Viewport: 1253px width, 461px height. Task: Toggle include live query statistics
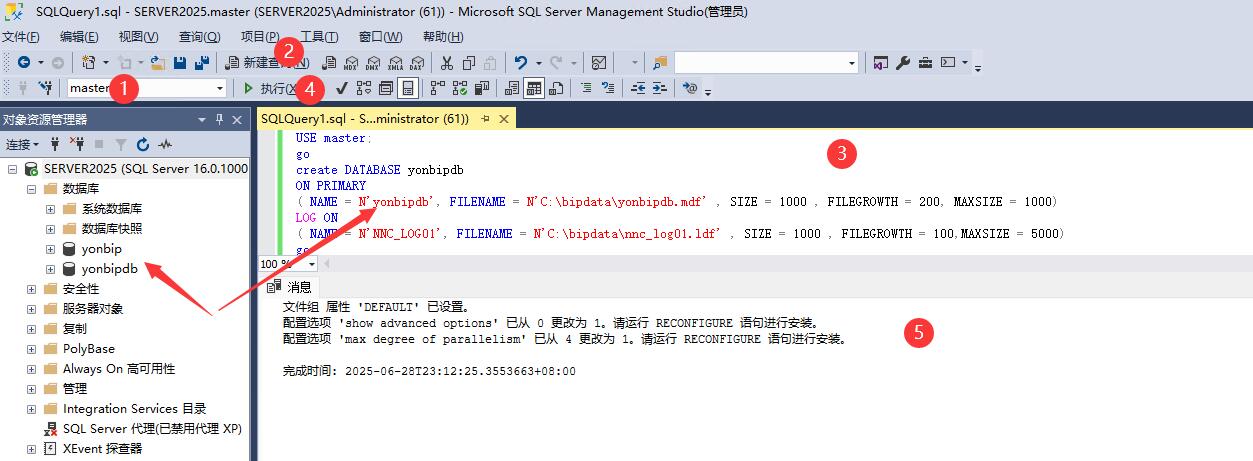[460, 88]
